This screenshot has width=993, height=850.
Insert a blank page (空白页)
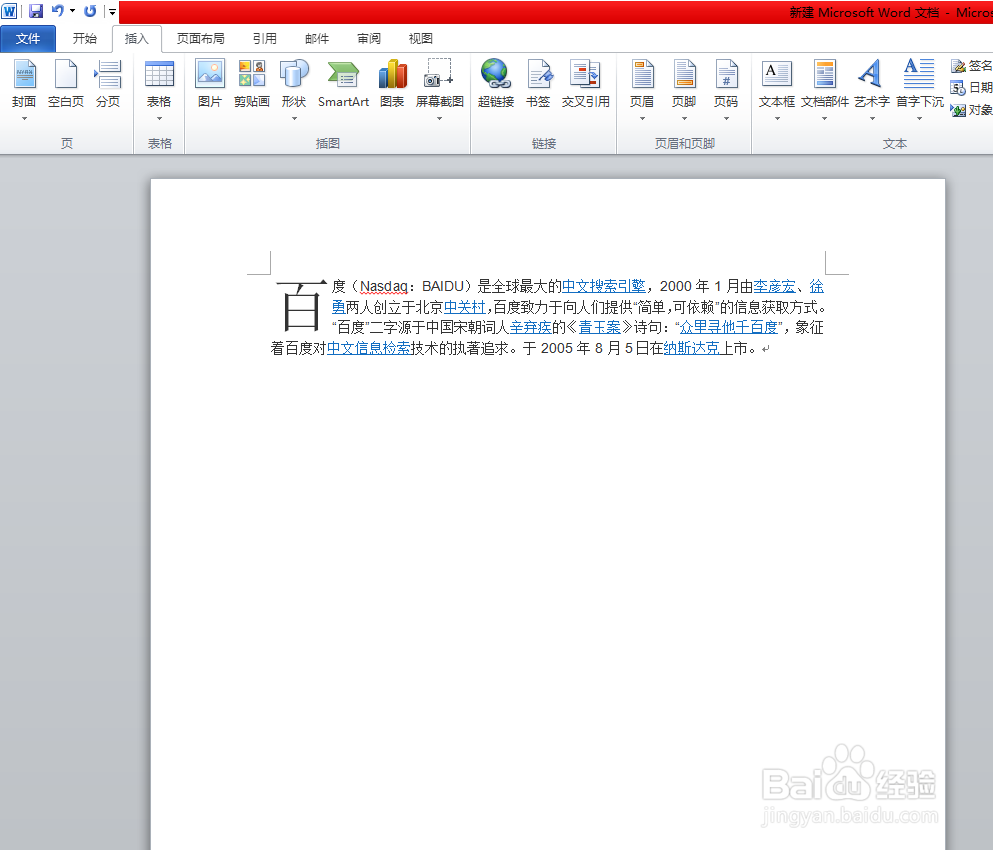65,83
